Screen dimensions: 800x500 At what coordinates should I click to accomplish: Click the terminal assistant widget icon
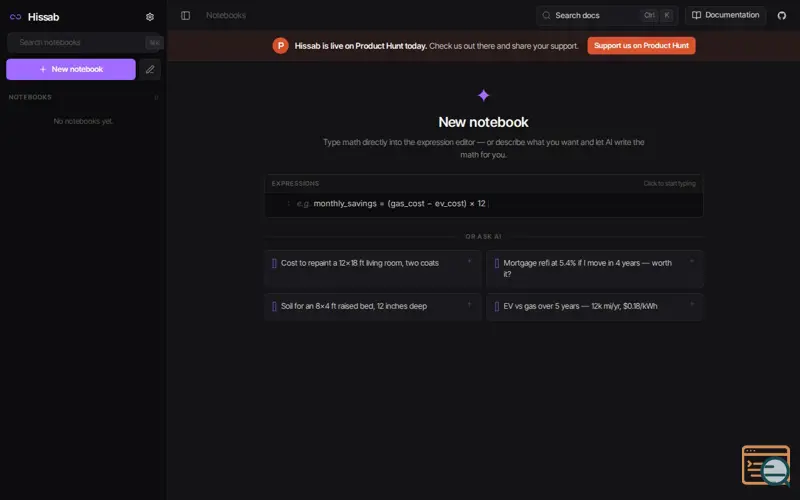(x=766, y=465)
